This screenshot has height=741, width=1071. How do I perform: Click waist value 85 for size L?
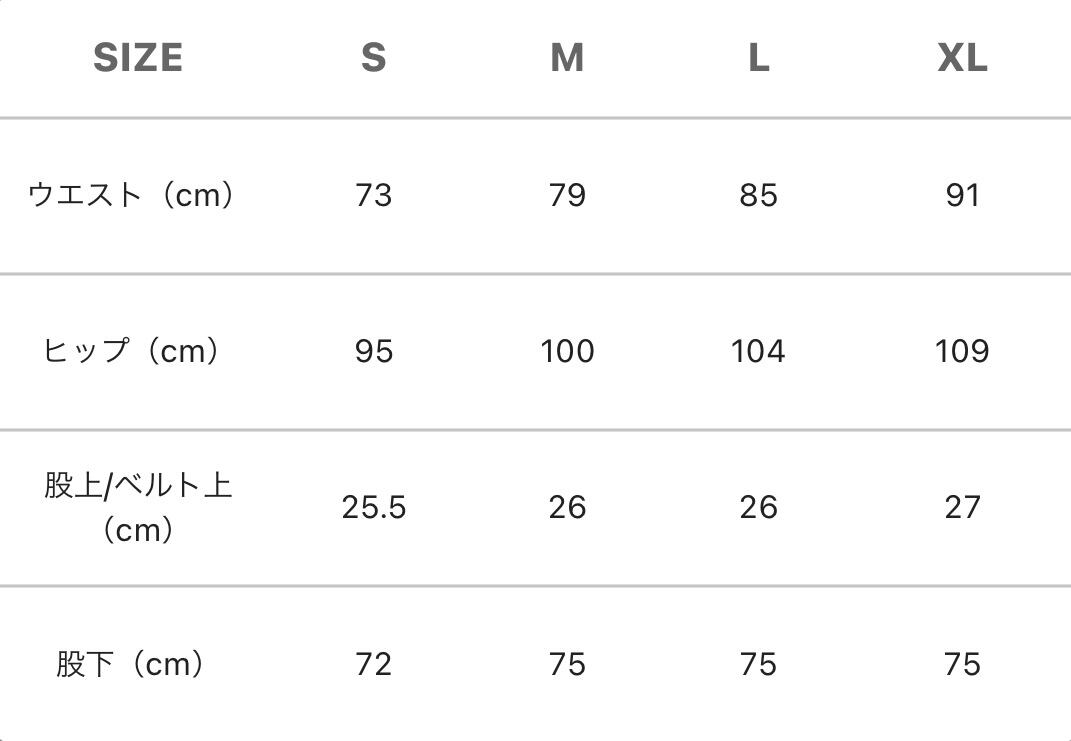coord(759,195)
